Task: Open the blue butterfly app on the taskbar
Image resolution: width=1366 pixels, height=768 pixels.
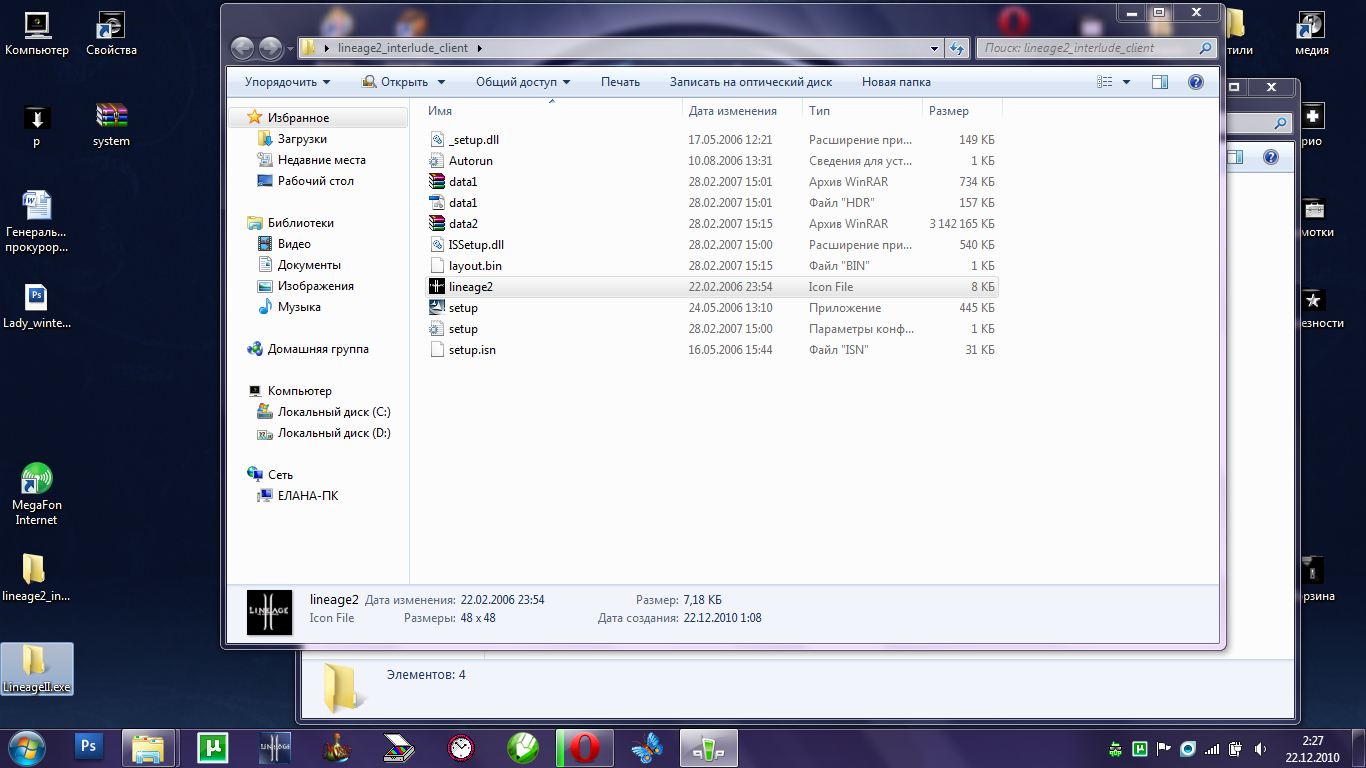Action: pyautogui.click(x=647, y=746)
